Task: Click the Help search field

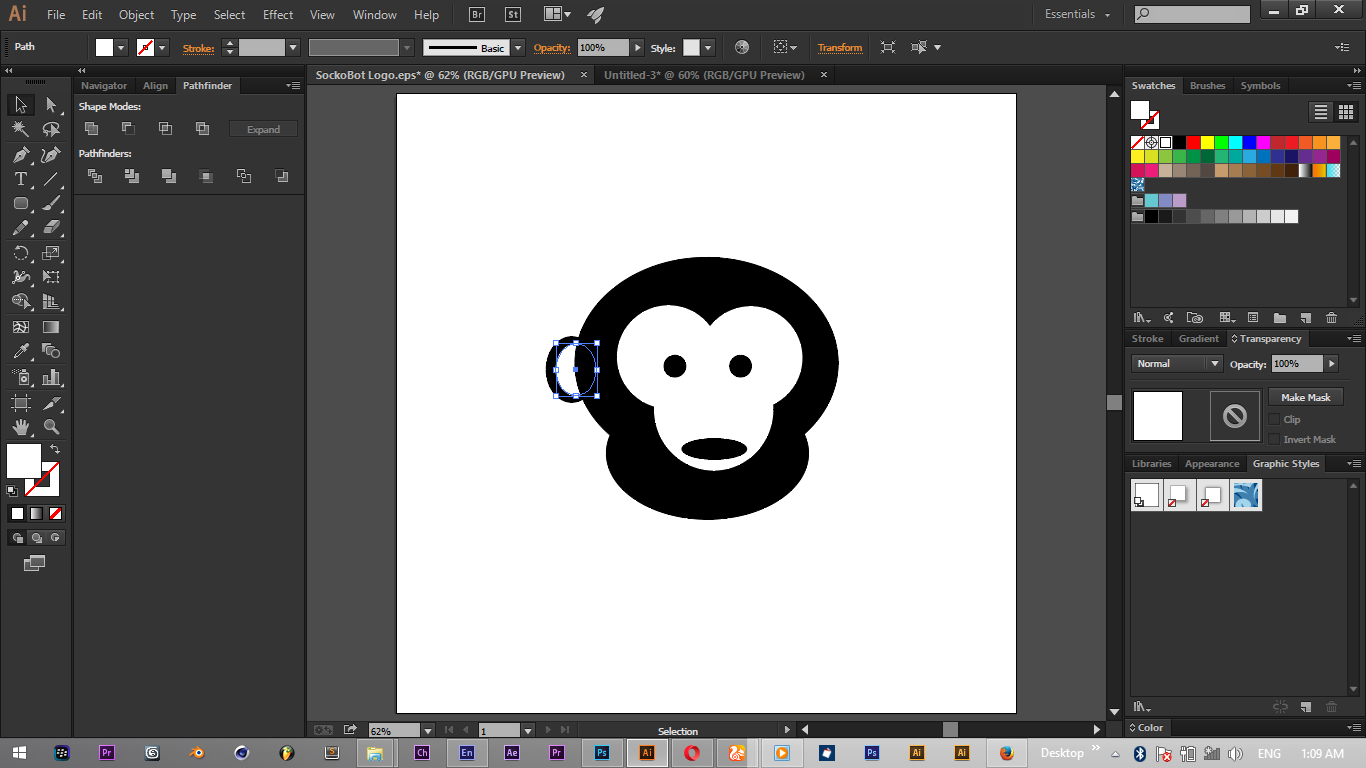Action: coord(1192,15)
